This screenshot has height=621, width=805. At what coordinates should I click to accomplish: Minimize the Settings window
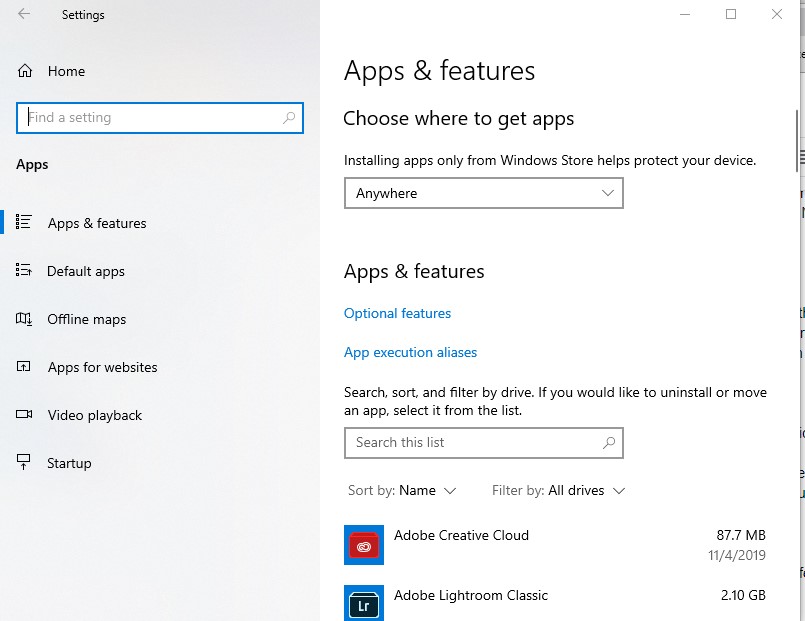(685, 14)
